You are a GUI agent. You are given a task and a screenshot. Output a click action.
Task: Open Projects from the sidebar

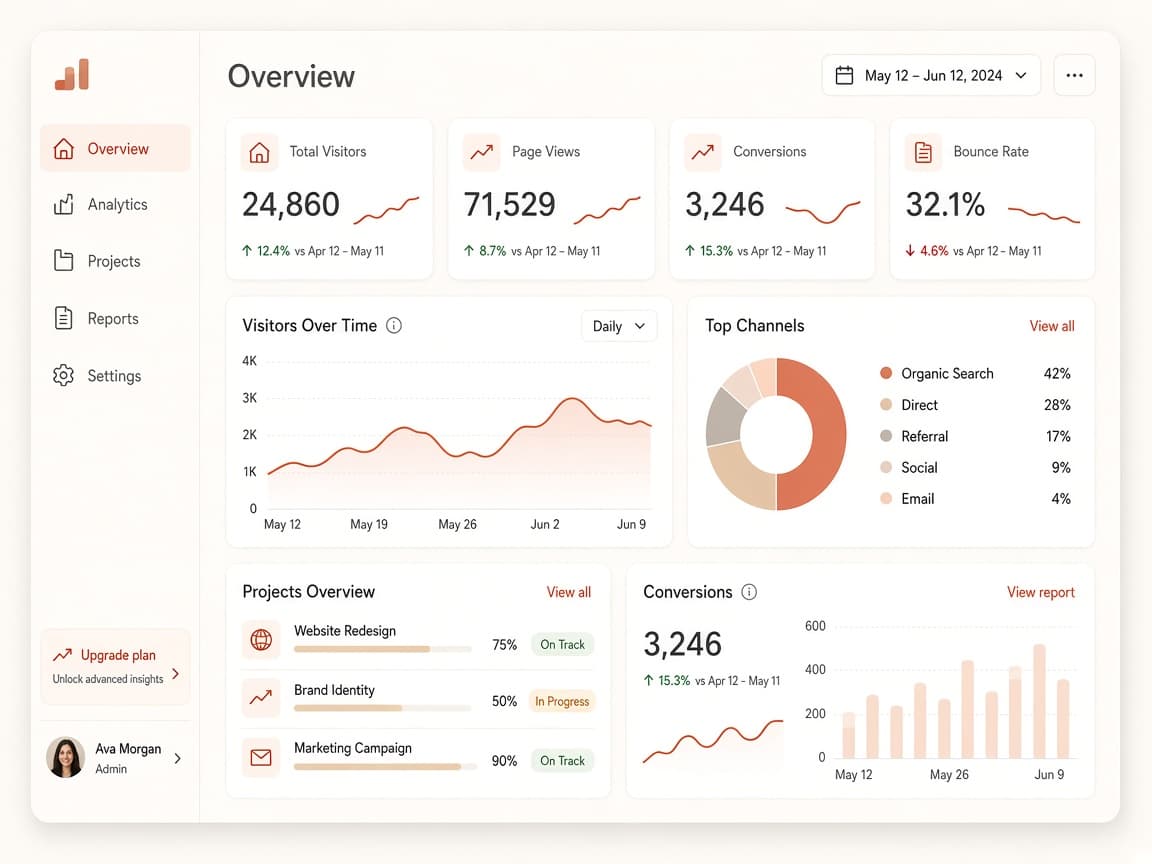115,261
